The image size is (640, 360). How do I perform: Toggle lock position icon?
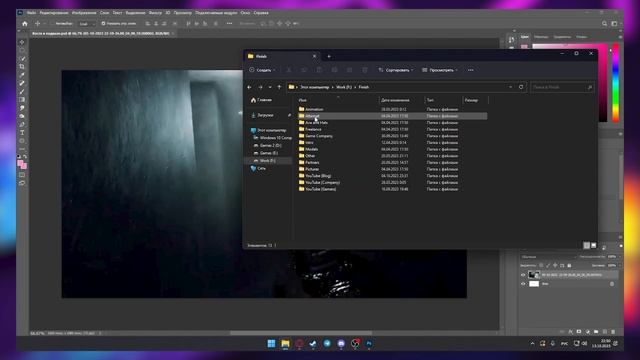[555, 265]
